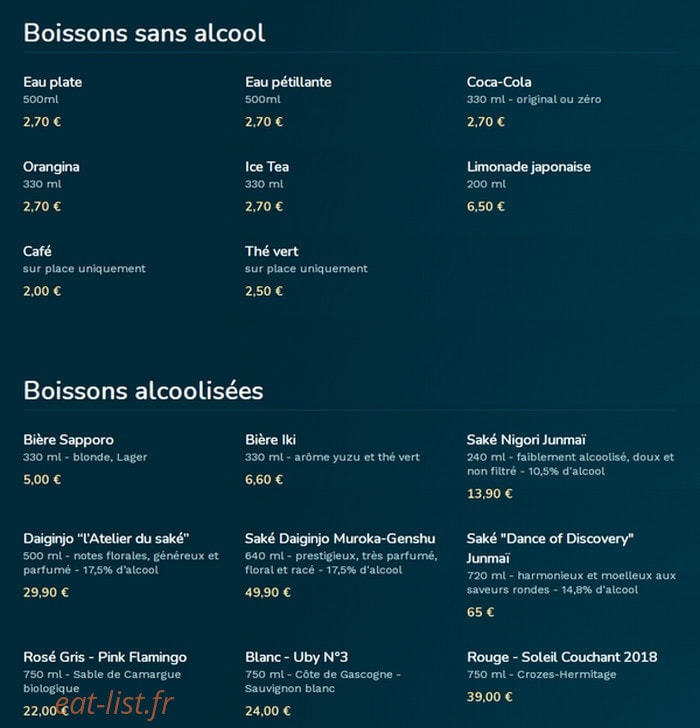The width and height of the screenshot is (700, 728).
Task: Select Bière Sapporo
Action: coord(68,440)
